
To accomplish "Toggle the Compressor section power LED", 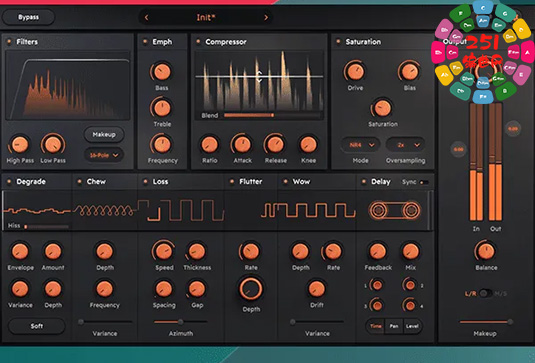I will [198, 42].
